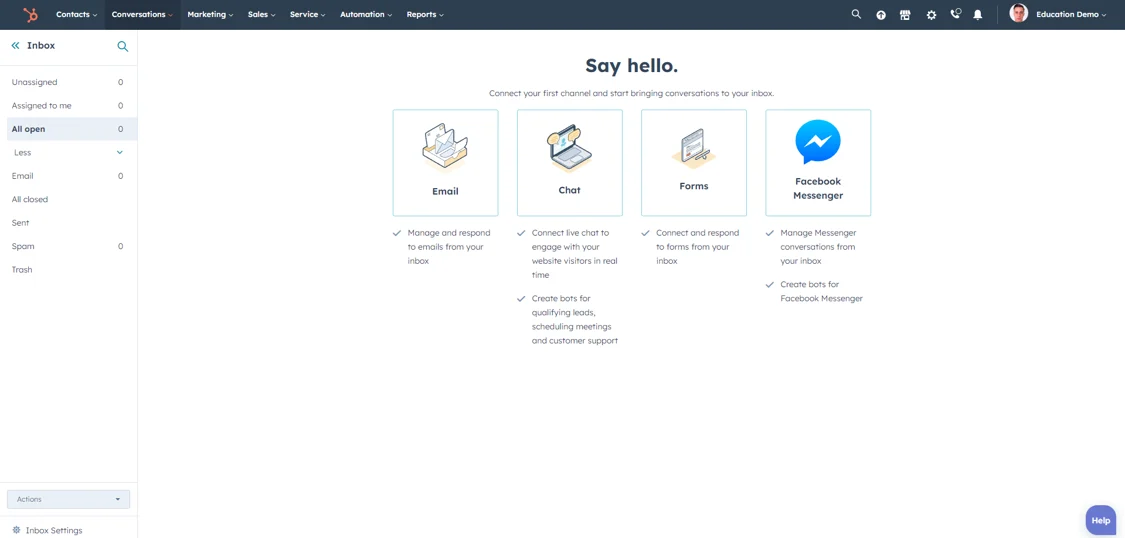Open the Sent view

(68, 223)
